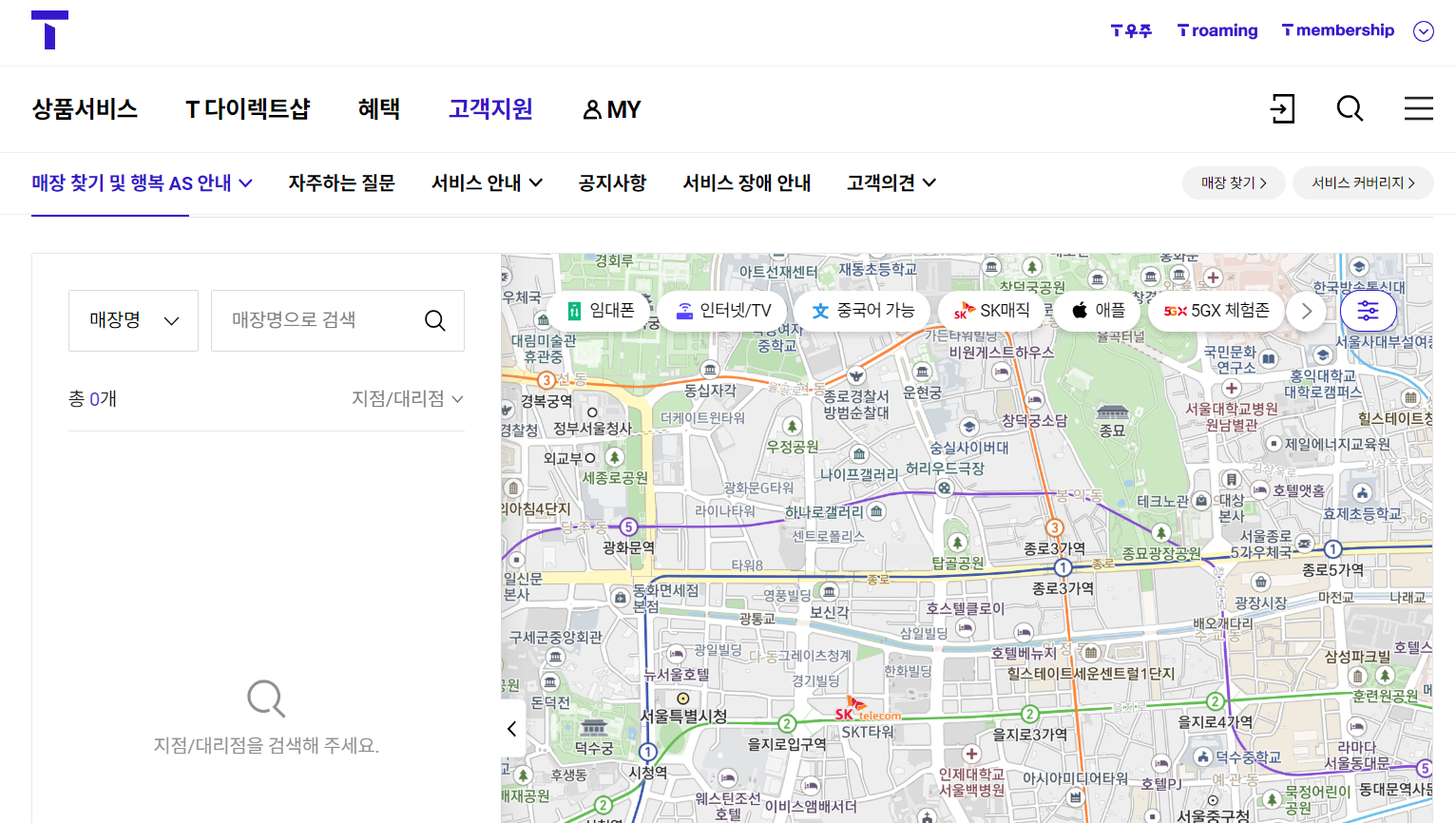Click the store name search input field
This screenshot has width=1456, height=823.
[314, 320]
